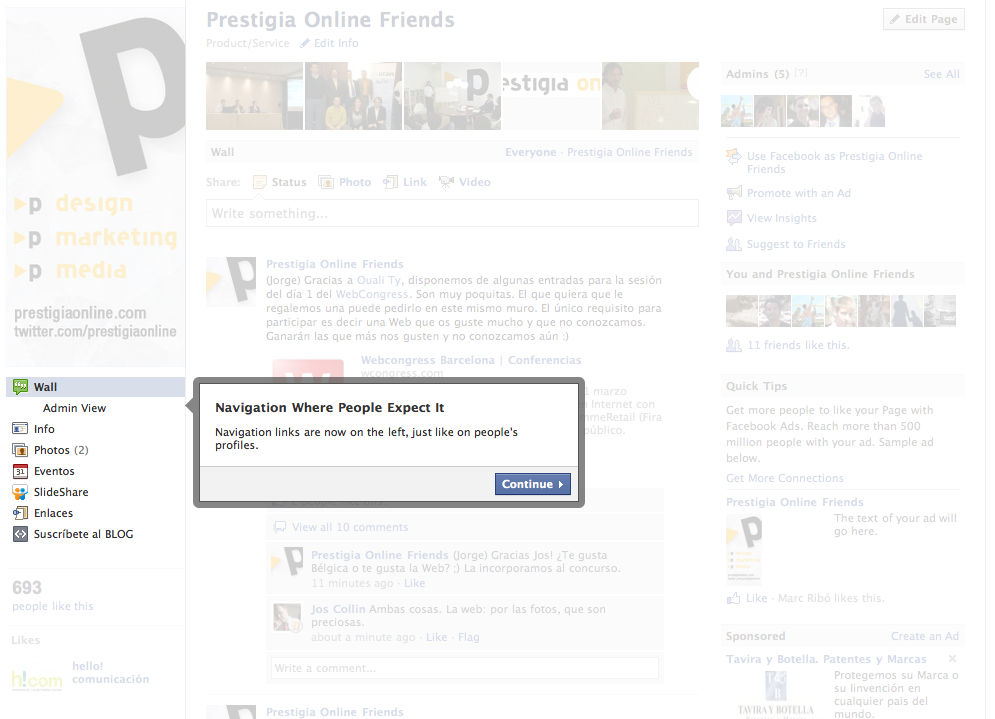
Task: Click the Ouali Ty name link
Action: [x=379, y=280]
